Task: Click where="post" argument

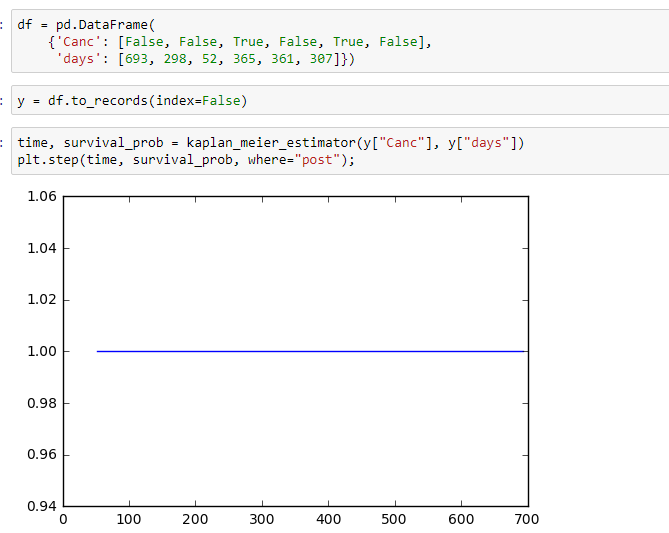Action: pos(294,160)
